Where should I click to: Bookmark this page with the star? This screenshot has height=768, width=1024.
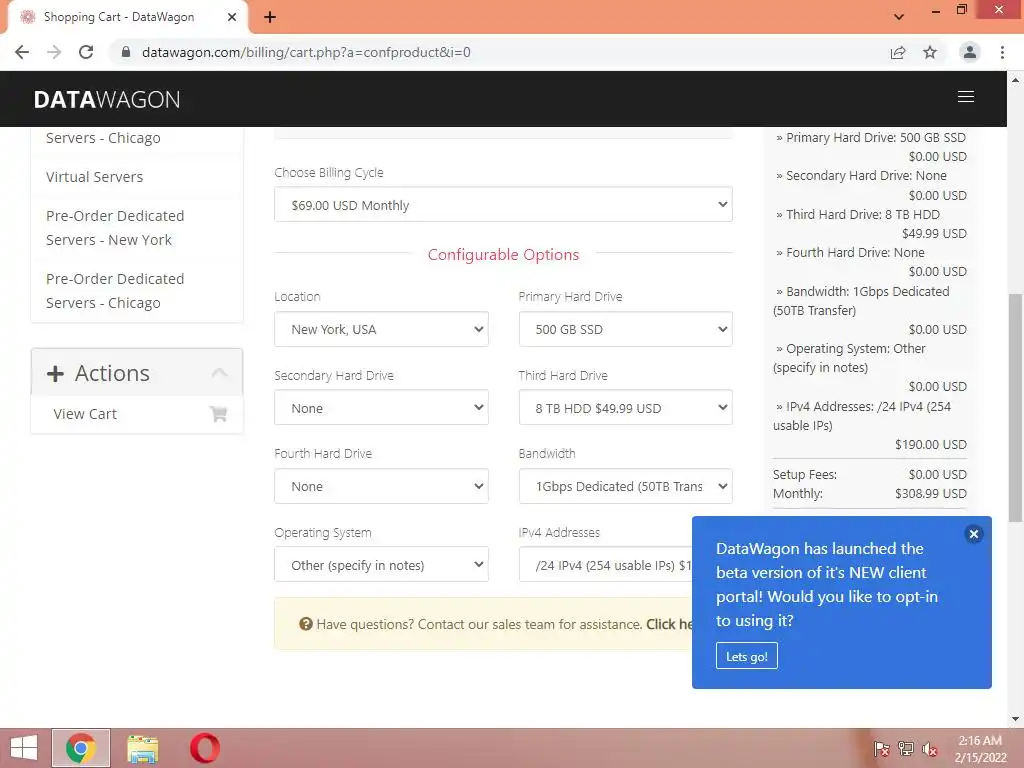point(930,52)
